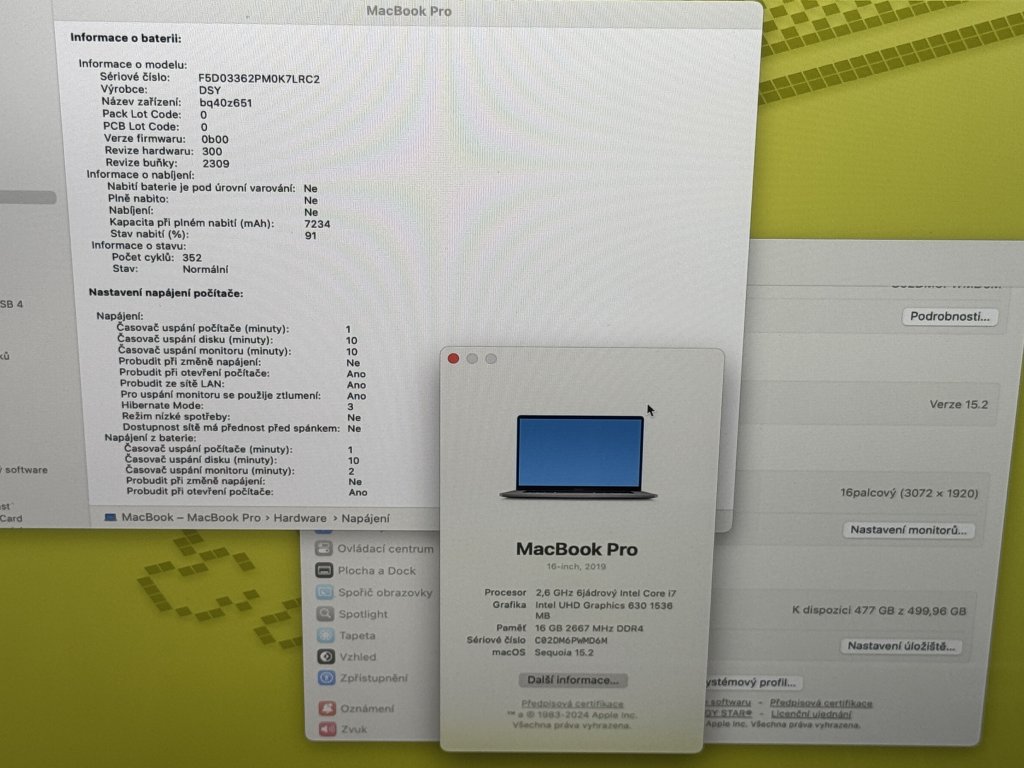Click 16palcový (3072 × 1920) display text
The image size is (1024, 768).
click(909, 493)
